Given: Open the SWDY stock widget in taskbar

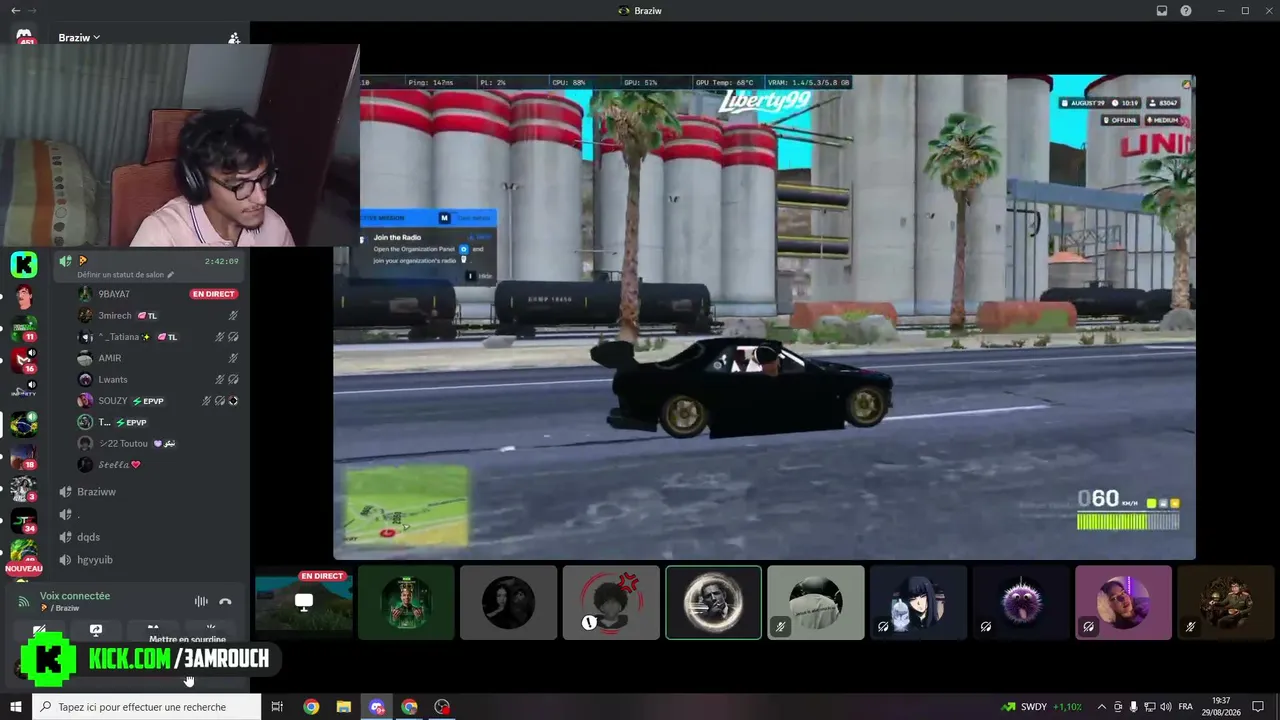Looking at the screenshot, I should [1042, 707].
